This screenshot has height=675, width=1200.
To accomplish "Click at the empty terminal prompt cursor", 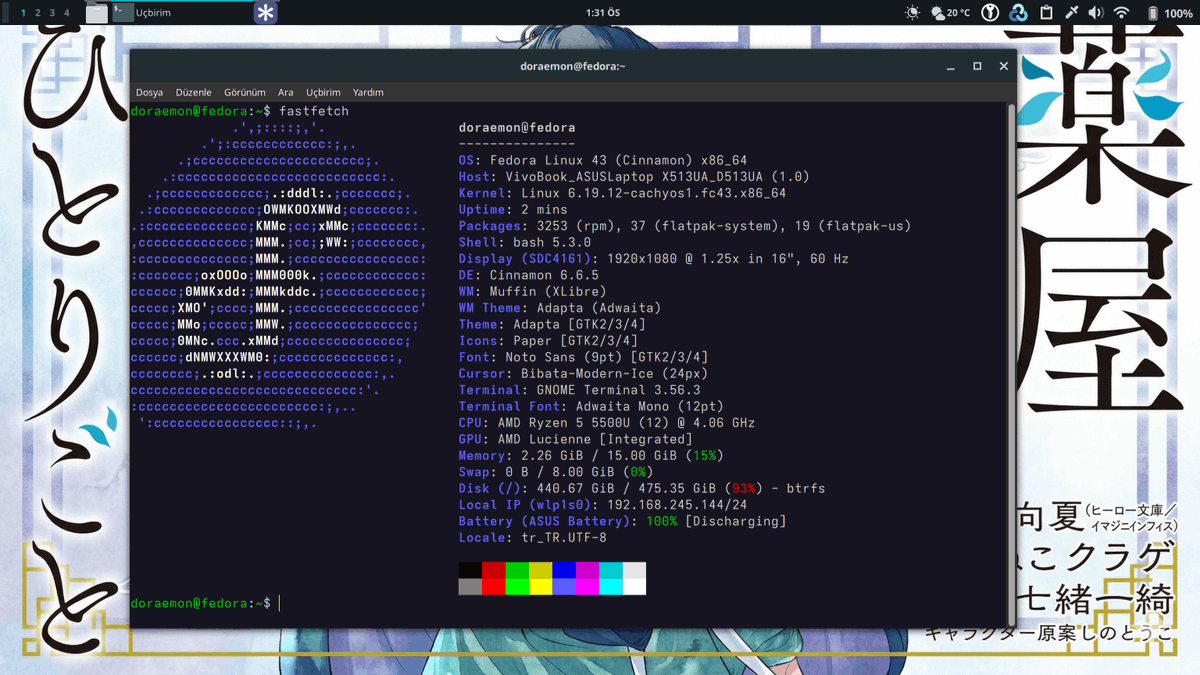I will click(x=280, y=603).
